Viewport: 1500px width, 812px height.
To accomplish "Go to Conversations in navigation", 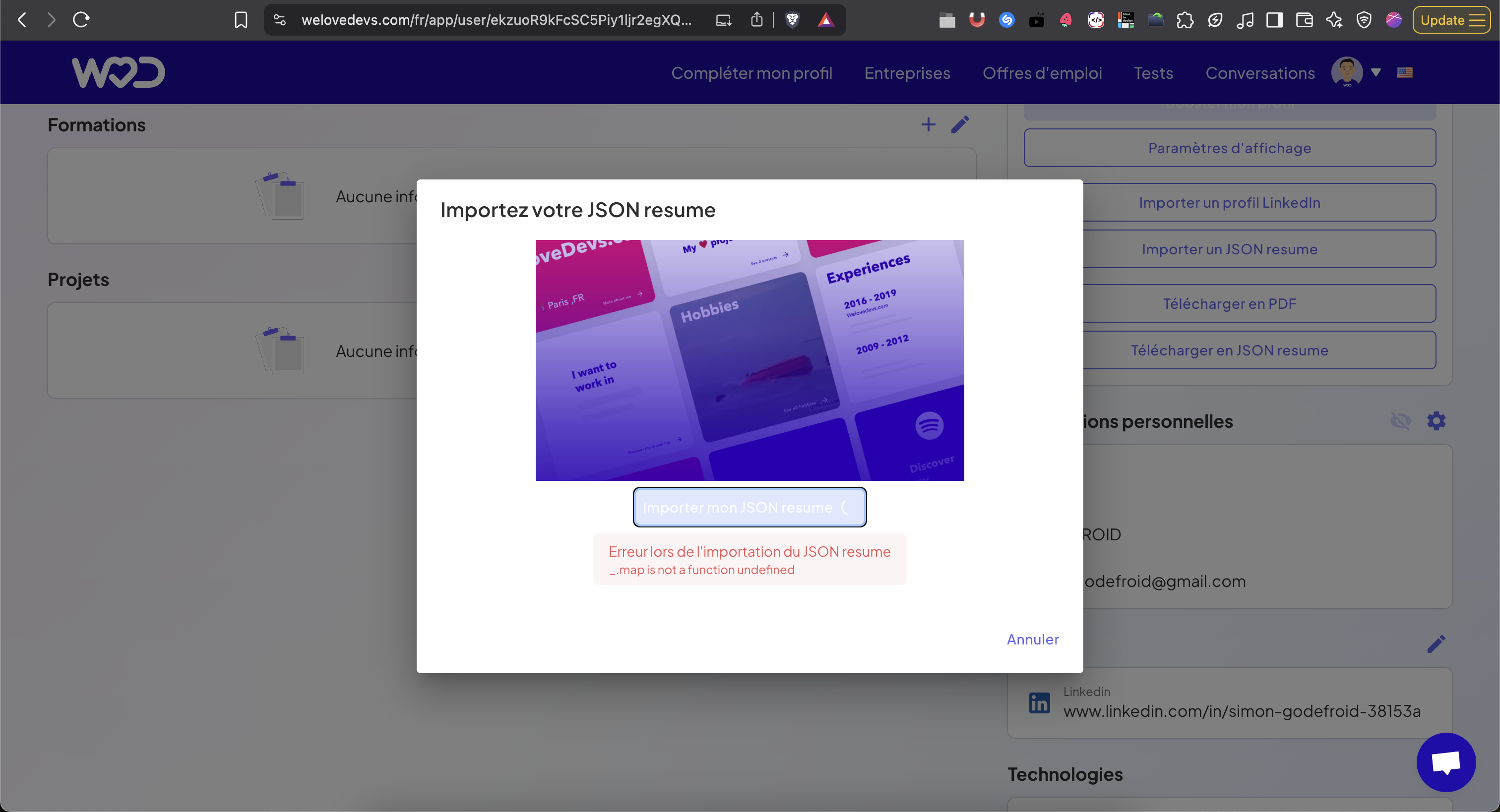I will (1259, 73).
